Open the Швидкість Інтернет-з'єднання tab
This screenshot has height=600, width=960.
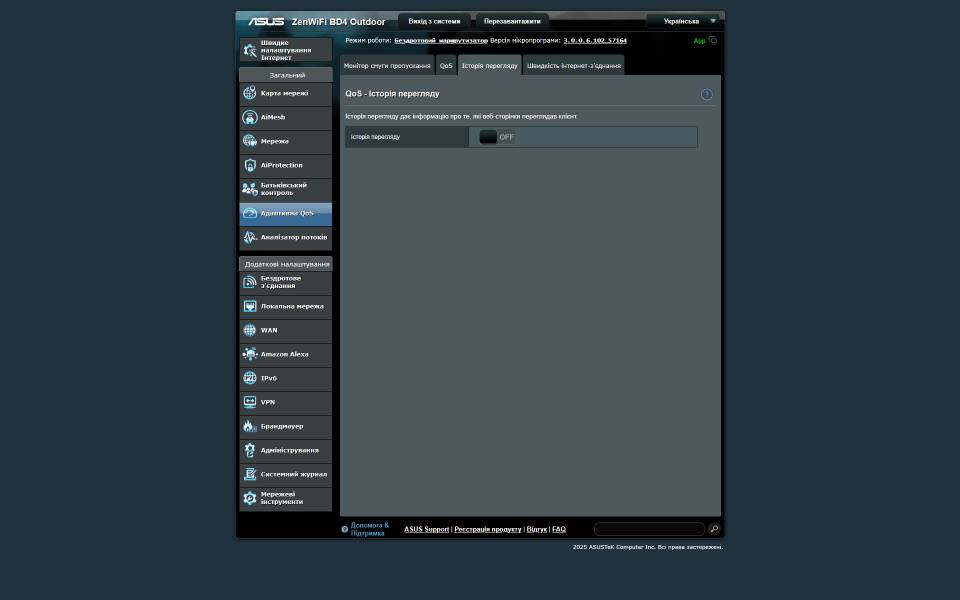click(x=574, y=66)
